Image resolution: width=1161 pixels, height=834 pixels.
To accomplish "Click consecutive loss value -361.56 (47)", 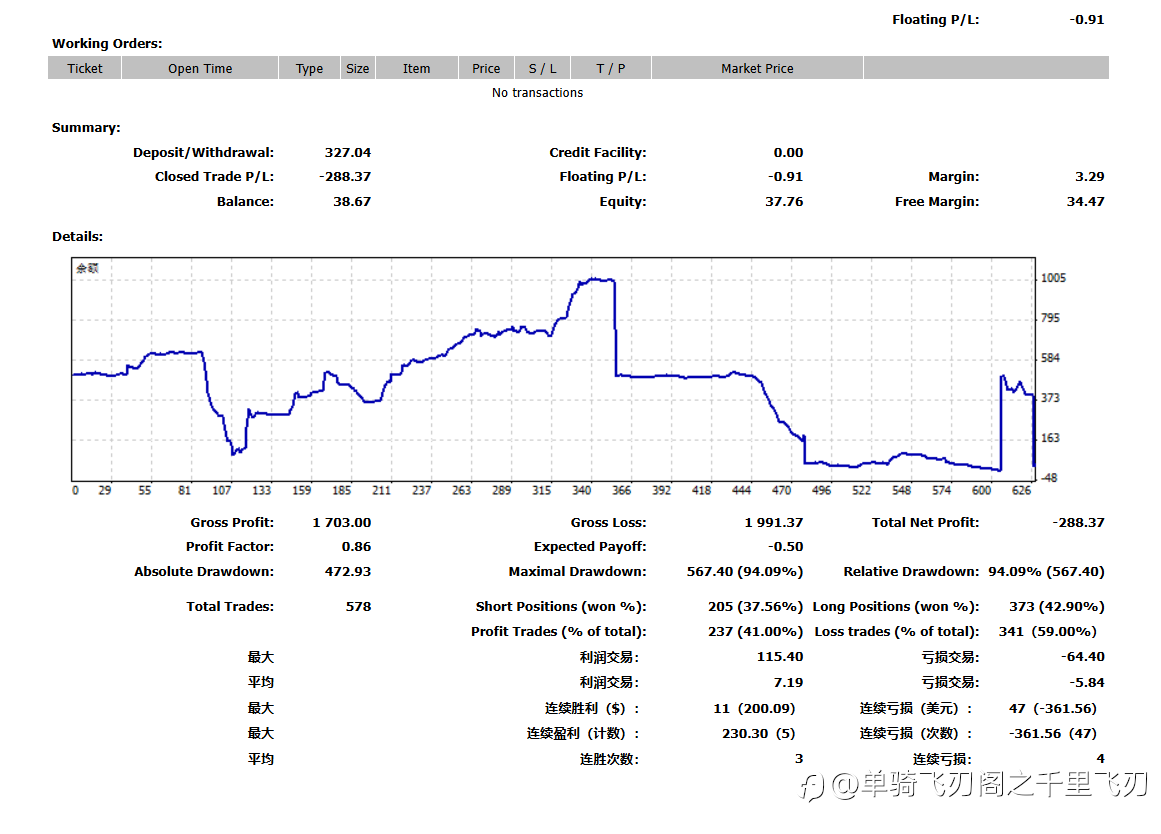I will [x=1053, y=734].
